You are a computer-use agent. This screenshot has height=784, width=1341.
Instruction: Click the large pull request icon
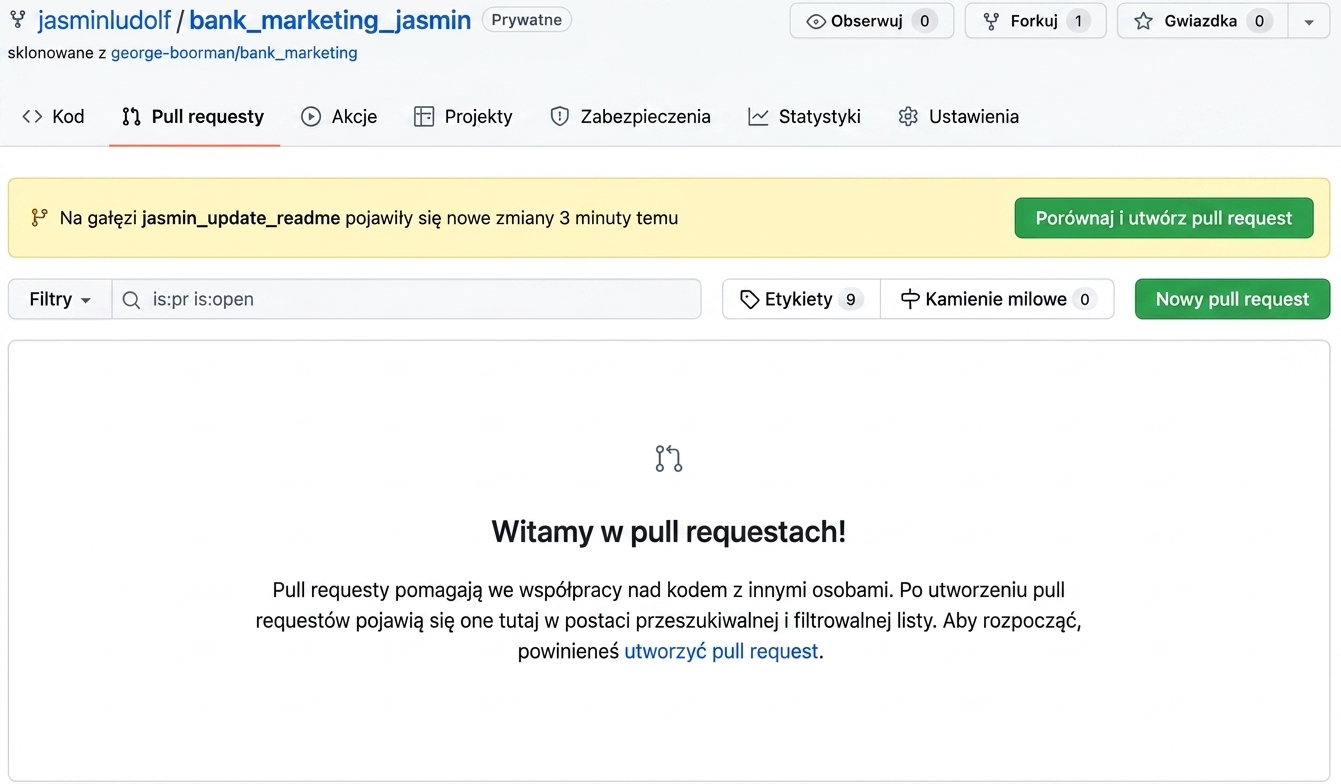[x=669, y=458]
